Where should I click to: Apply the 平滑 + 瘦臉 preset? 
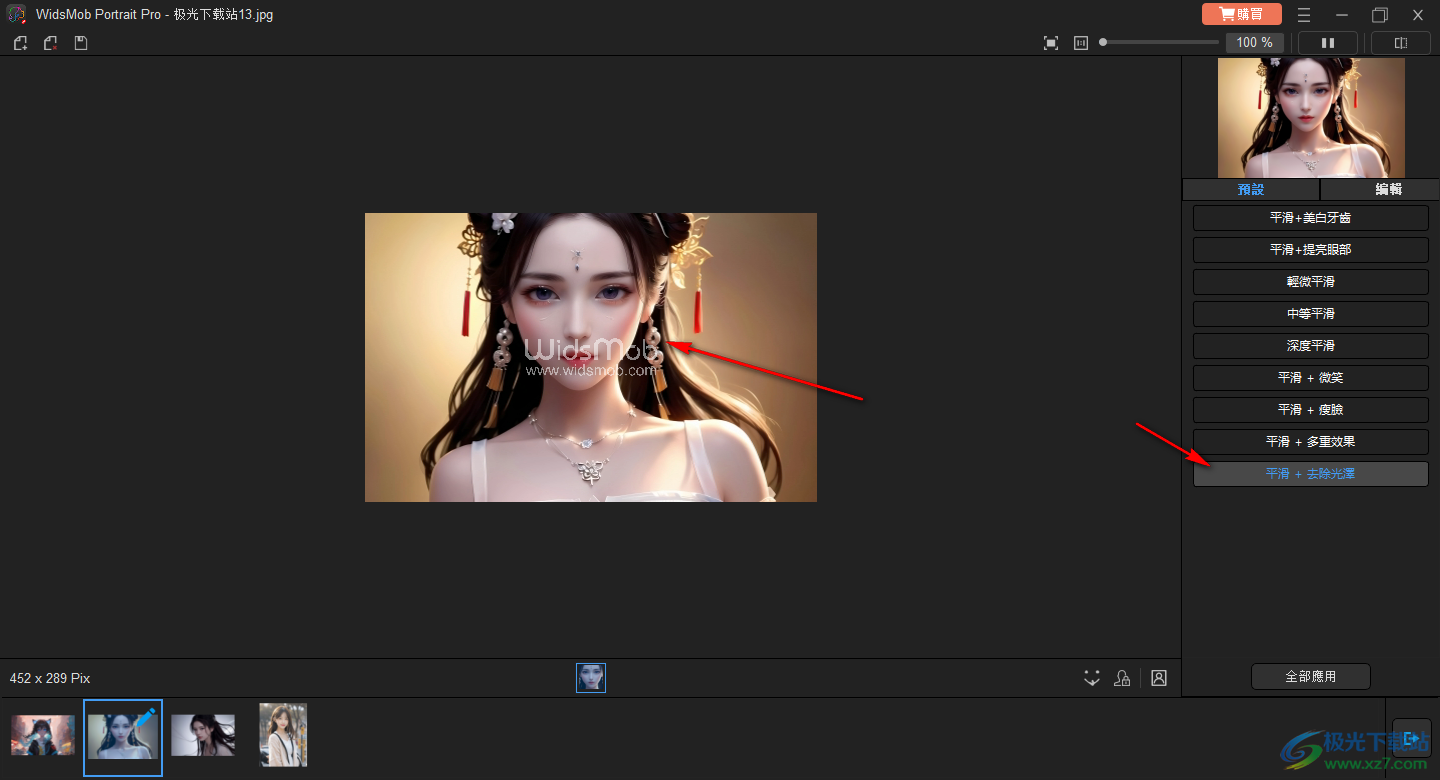[x=1311, y=410]
